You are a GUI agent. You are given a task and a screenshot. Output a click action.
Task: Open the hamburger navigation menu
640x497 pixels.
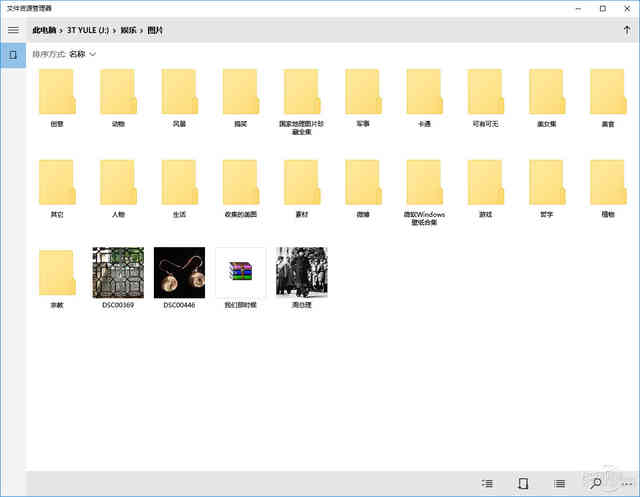click(13, 30)
